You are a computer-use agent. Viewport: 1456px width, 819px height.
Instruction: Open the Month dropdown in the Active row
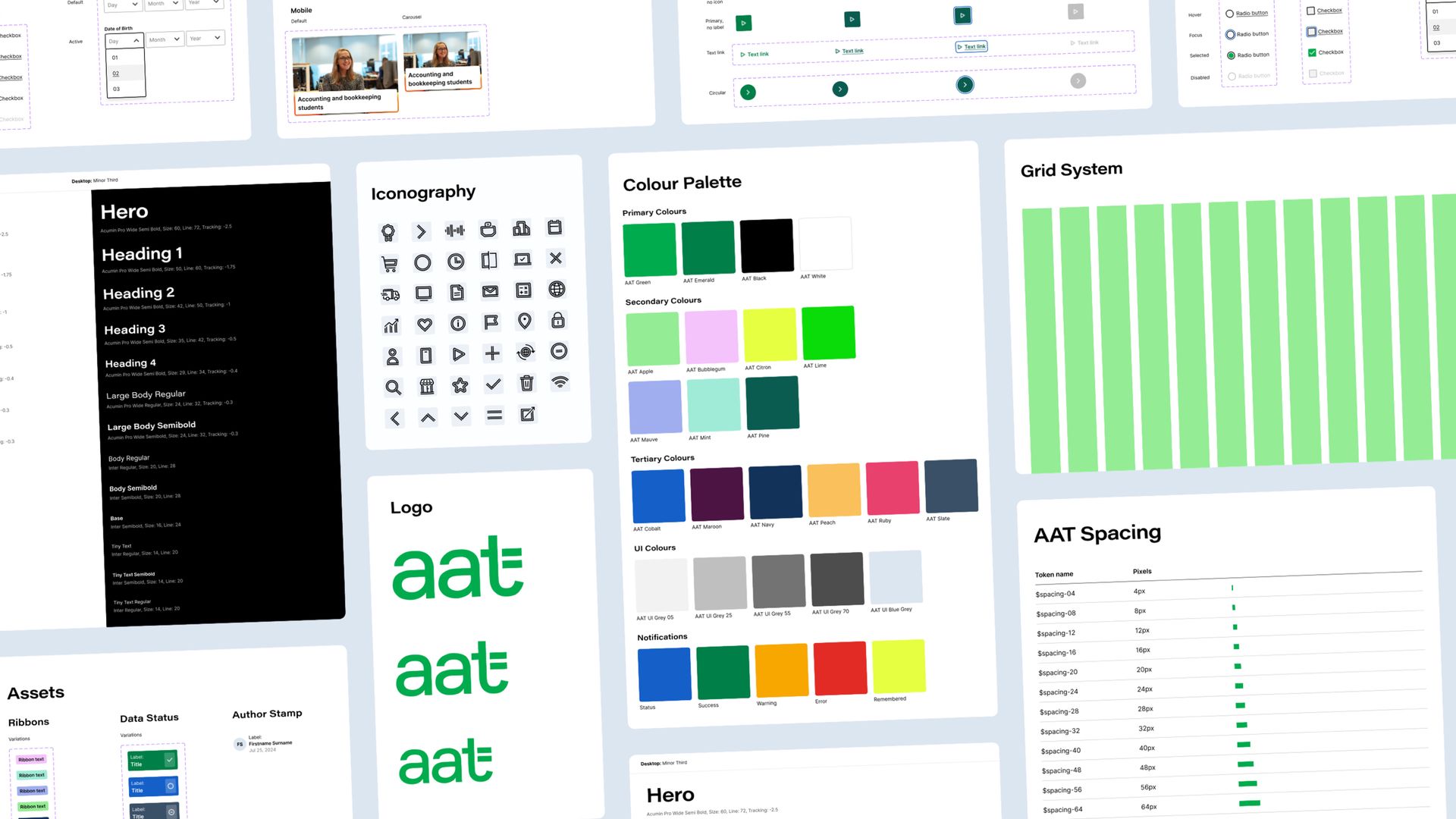tap(165, 39)
